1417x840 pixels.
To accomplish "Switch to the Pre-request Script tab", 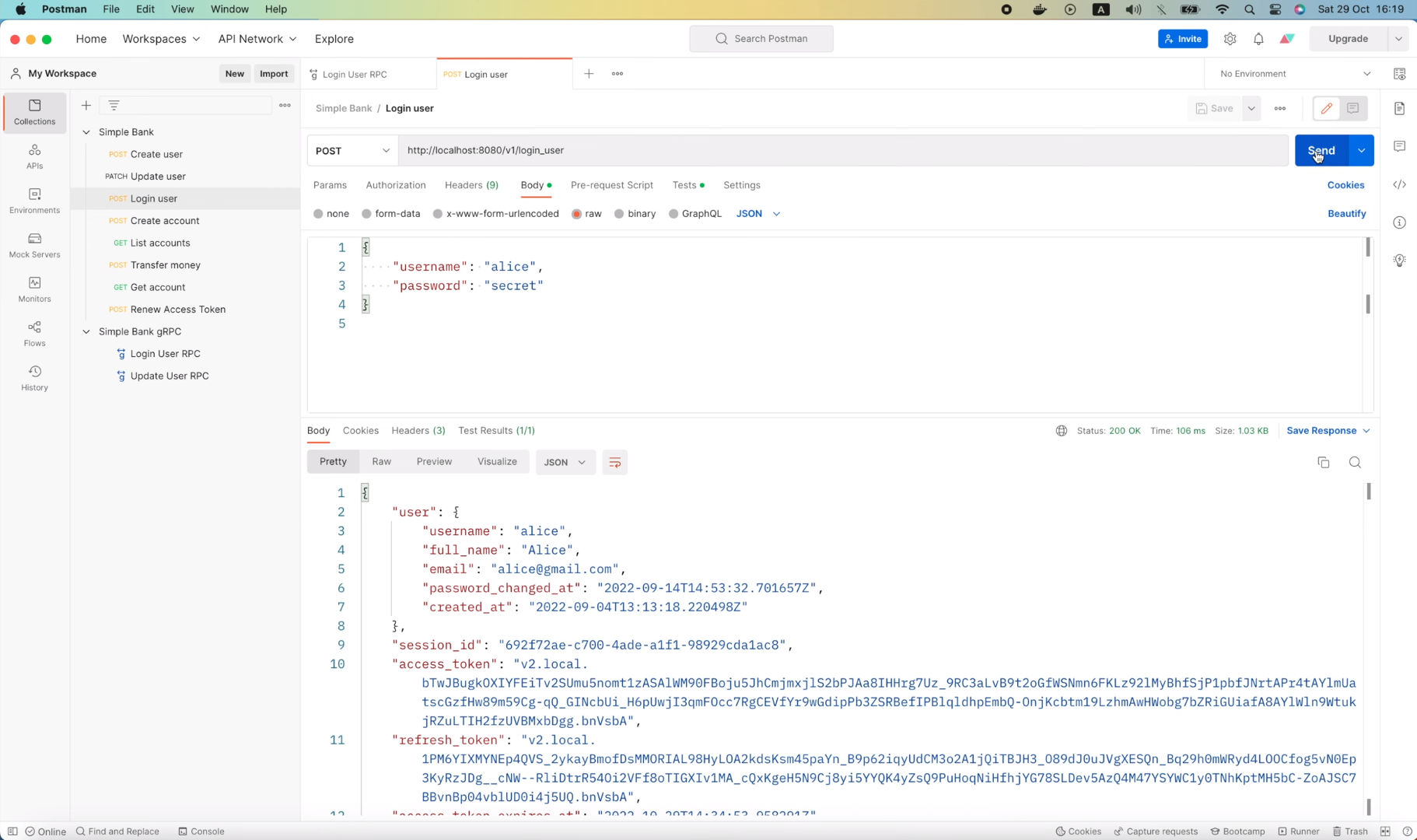I will click(x=612, y=185).
